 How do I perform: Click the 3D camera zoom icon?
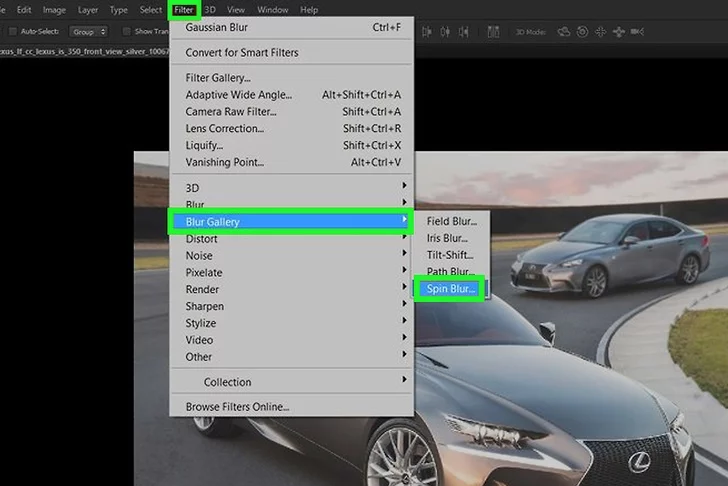coord(639,32)
